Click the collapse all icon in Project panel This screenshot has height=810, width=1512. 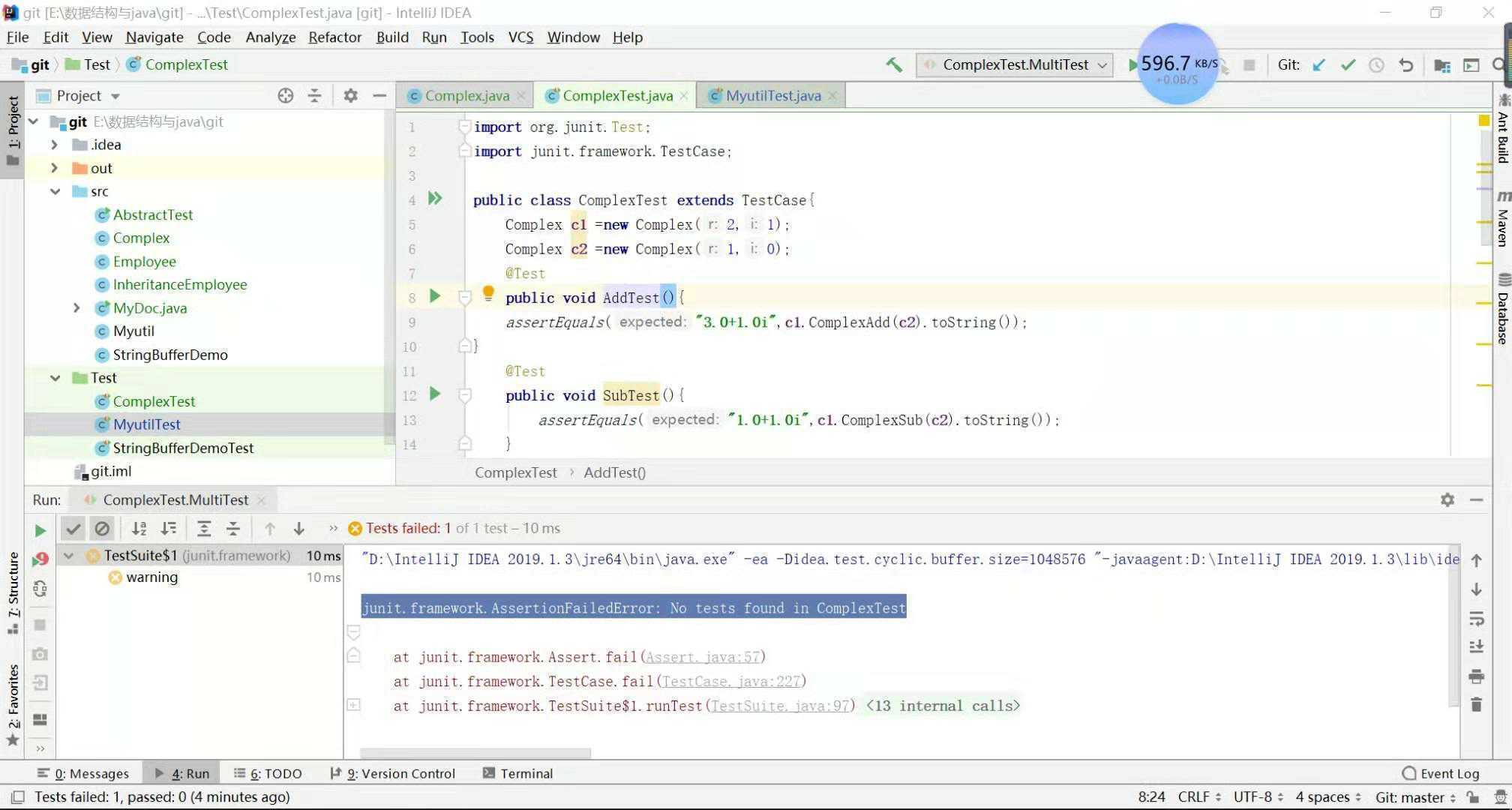(x=314, y=95)
